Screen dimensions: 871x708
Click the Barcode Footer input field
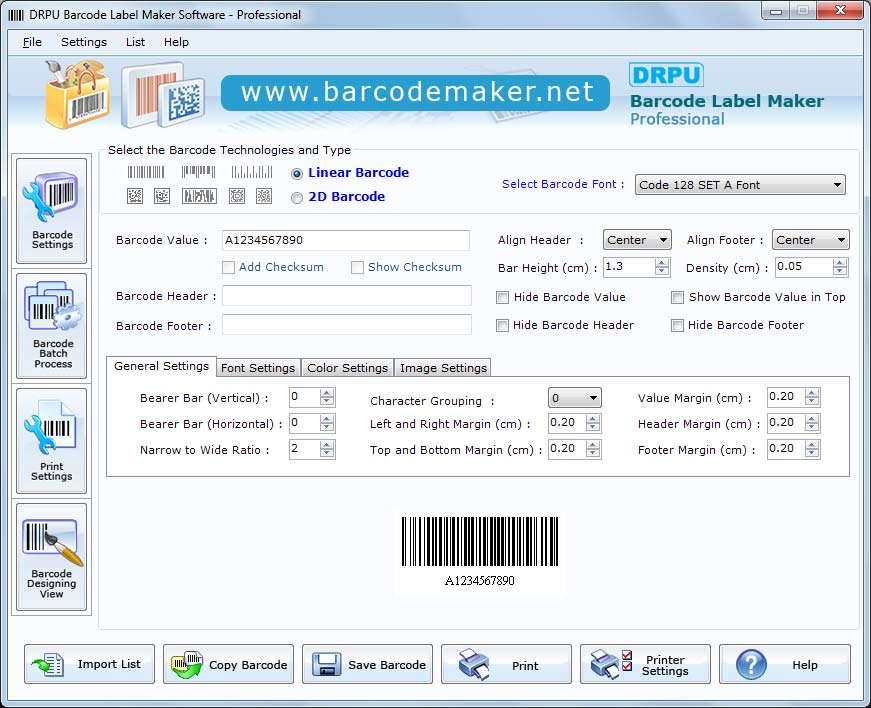tap(347, 325)
